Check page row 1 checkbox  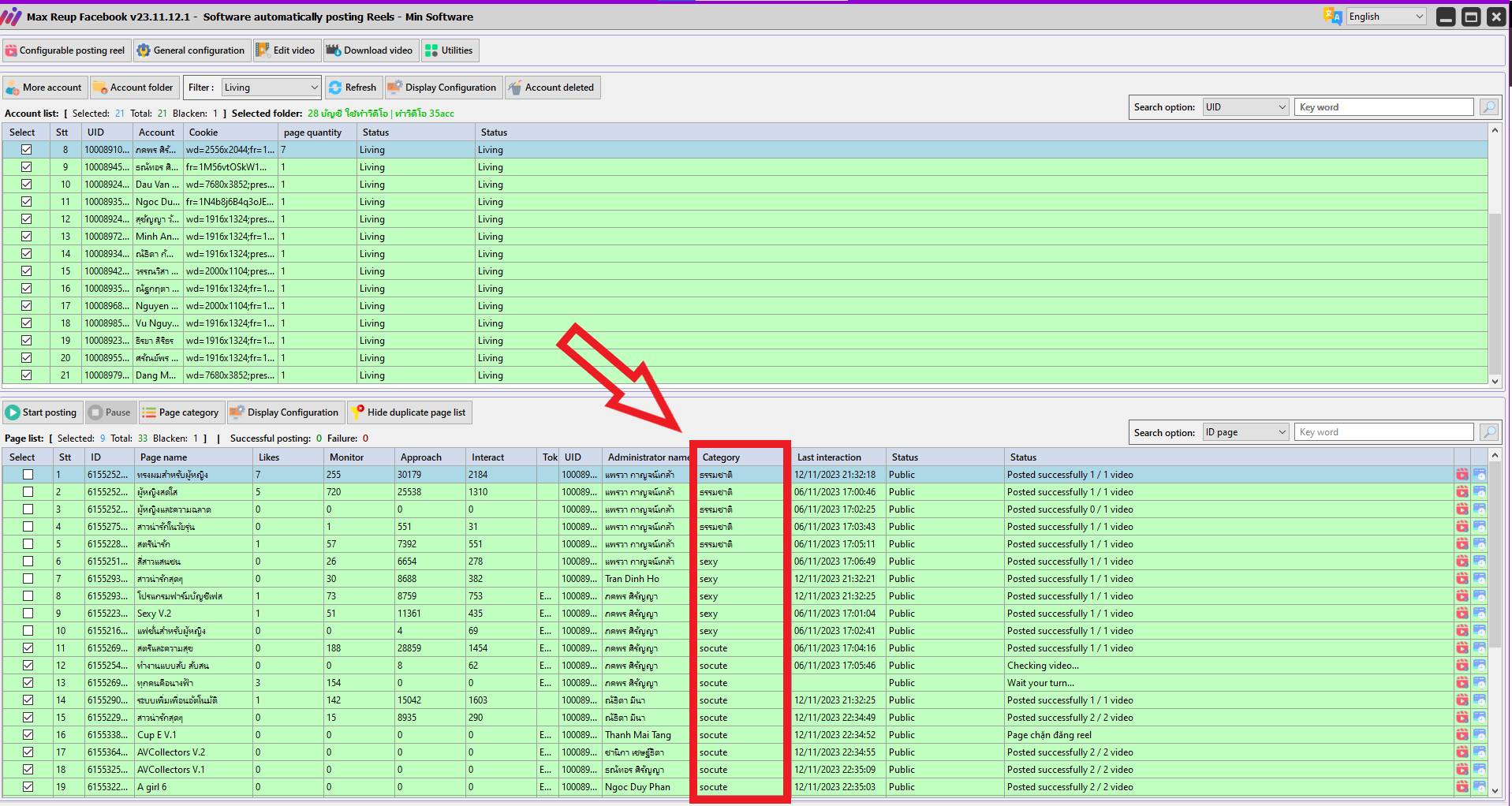coord(28,475)
